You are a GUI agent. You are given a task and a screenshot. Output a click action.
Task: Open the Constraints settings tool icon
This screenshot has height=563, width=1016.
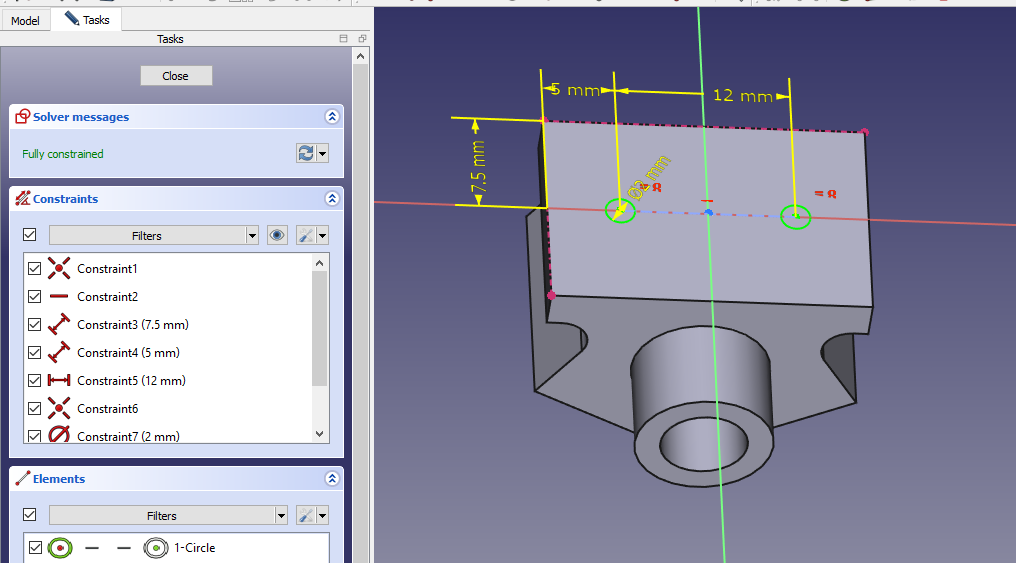pos(307,236)
